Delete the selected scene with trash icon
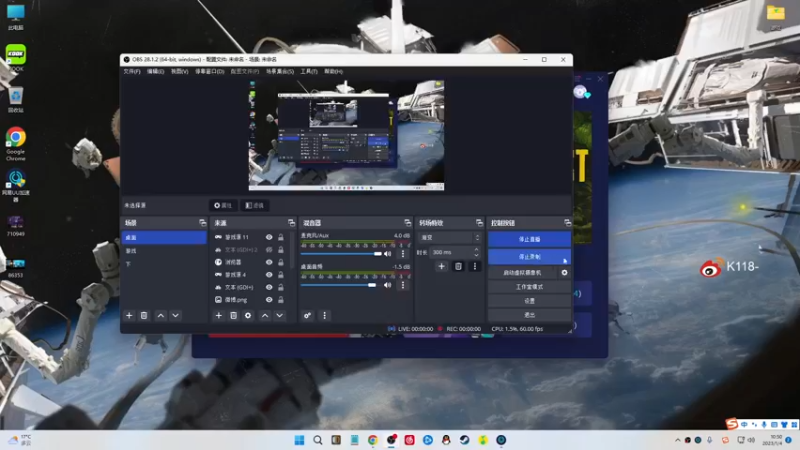800x450 pixels. tap(144, 316)
